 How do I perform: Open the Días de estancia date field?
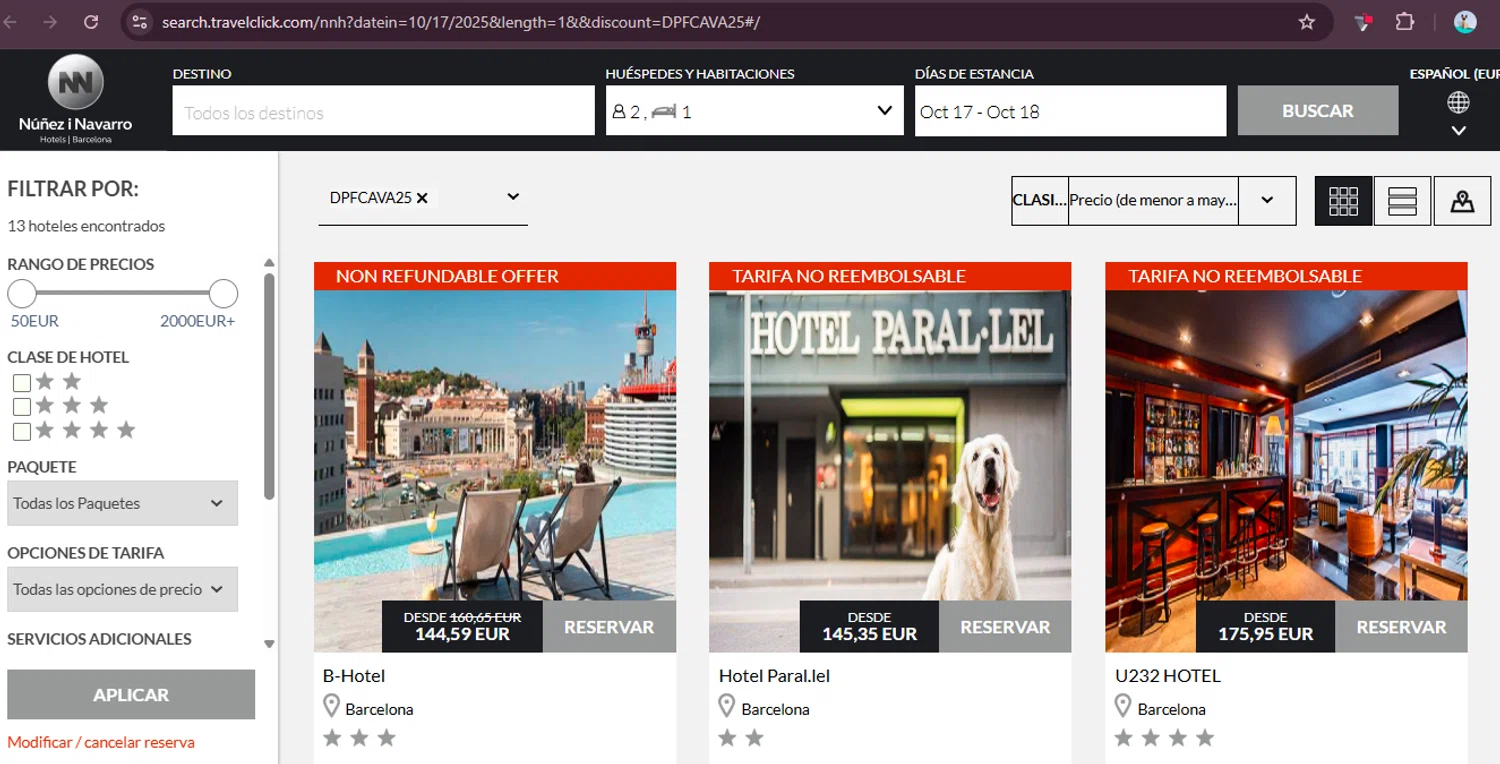click(1070, 111)
